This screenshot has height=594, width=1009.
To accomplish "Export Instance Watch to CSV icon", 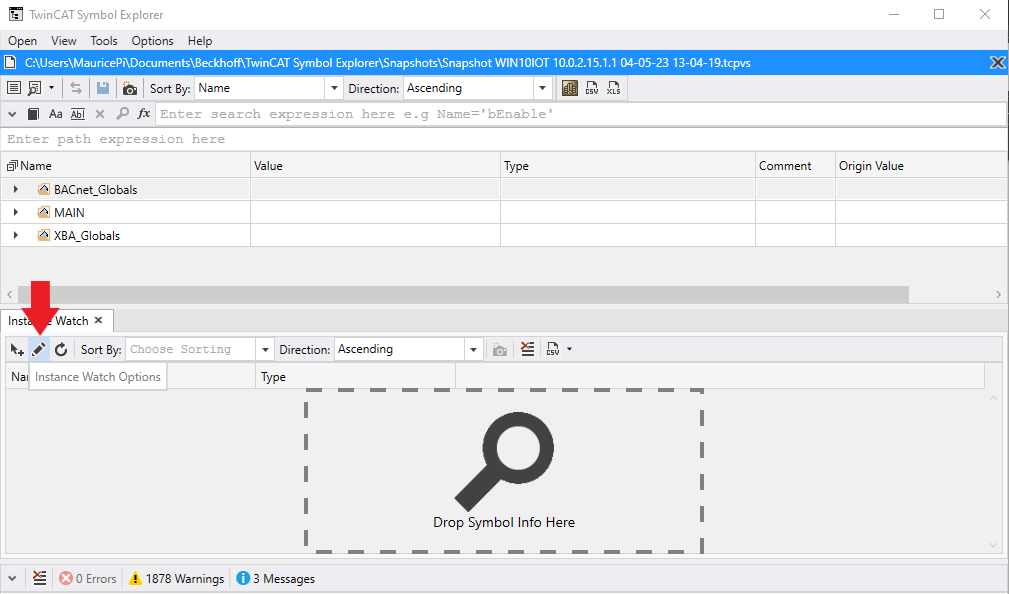I will click(553, 349).
